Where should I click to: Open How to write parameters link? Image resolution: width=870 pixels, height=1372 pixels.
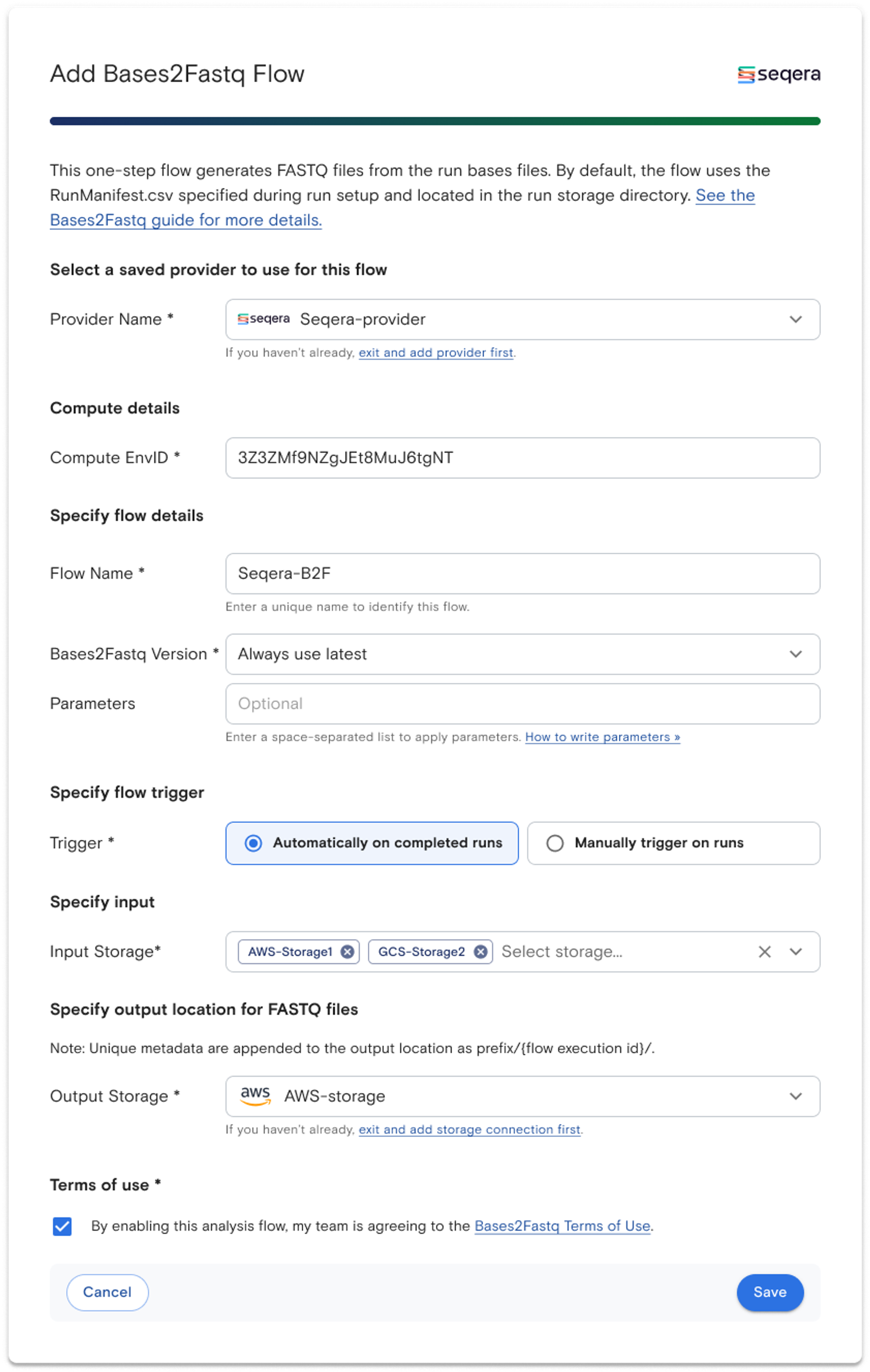tap(602, 737)
